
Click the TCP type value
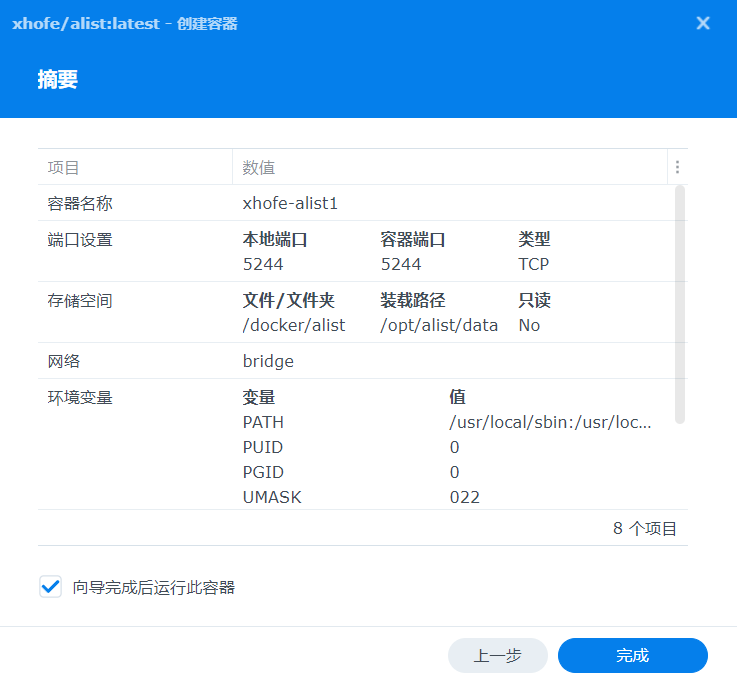pyautogui.click(x=533, y=264)
